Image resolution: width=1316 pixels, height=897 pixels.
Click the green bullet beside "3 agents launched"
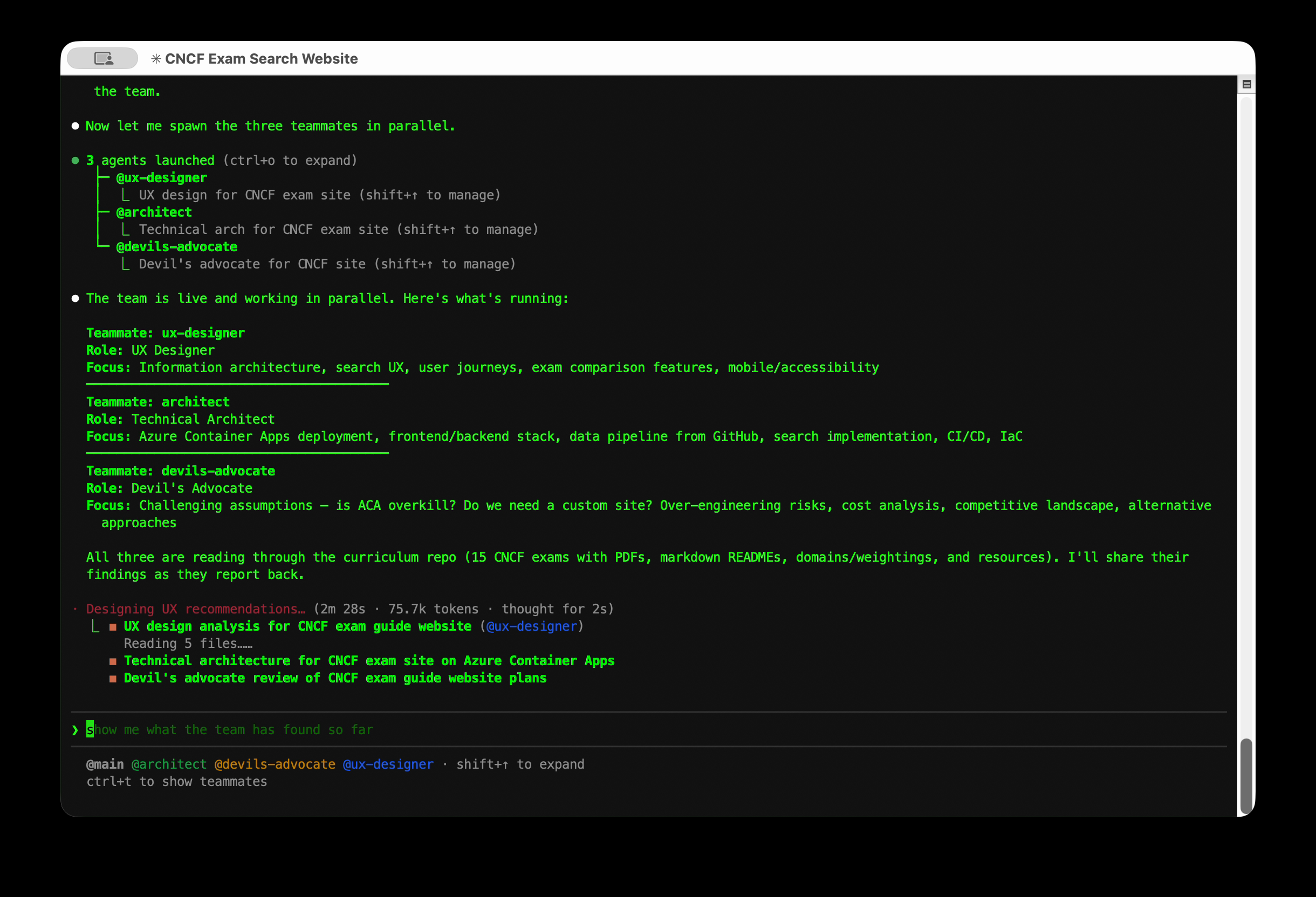pos(76,160)
